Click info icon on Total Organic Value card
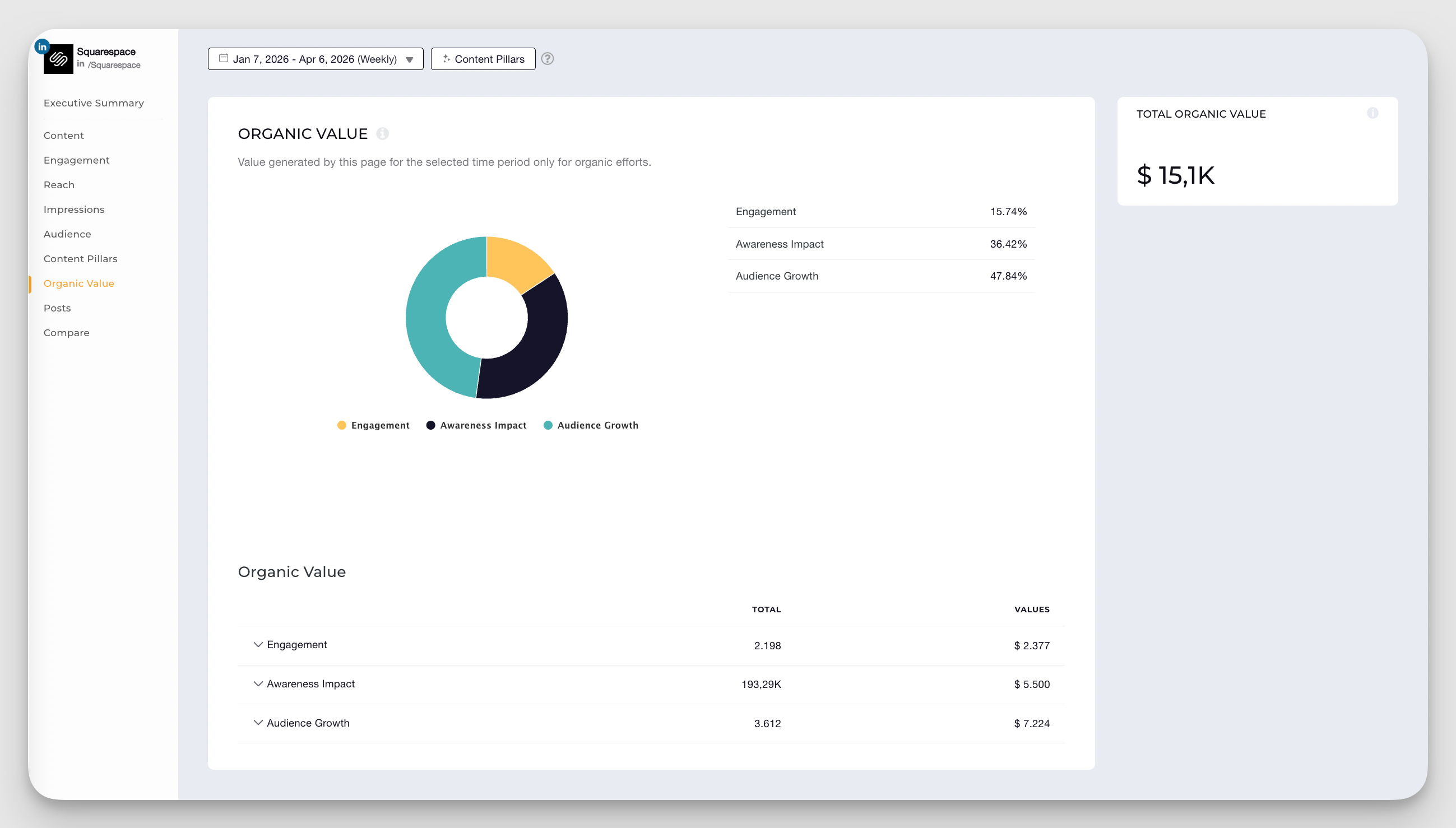1456x828 pixels. [x=1372, y=113]
